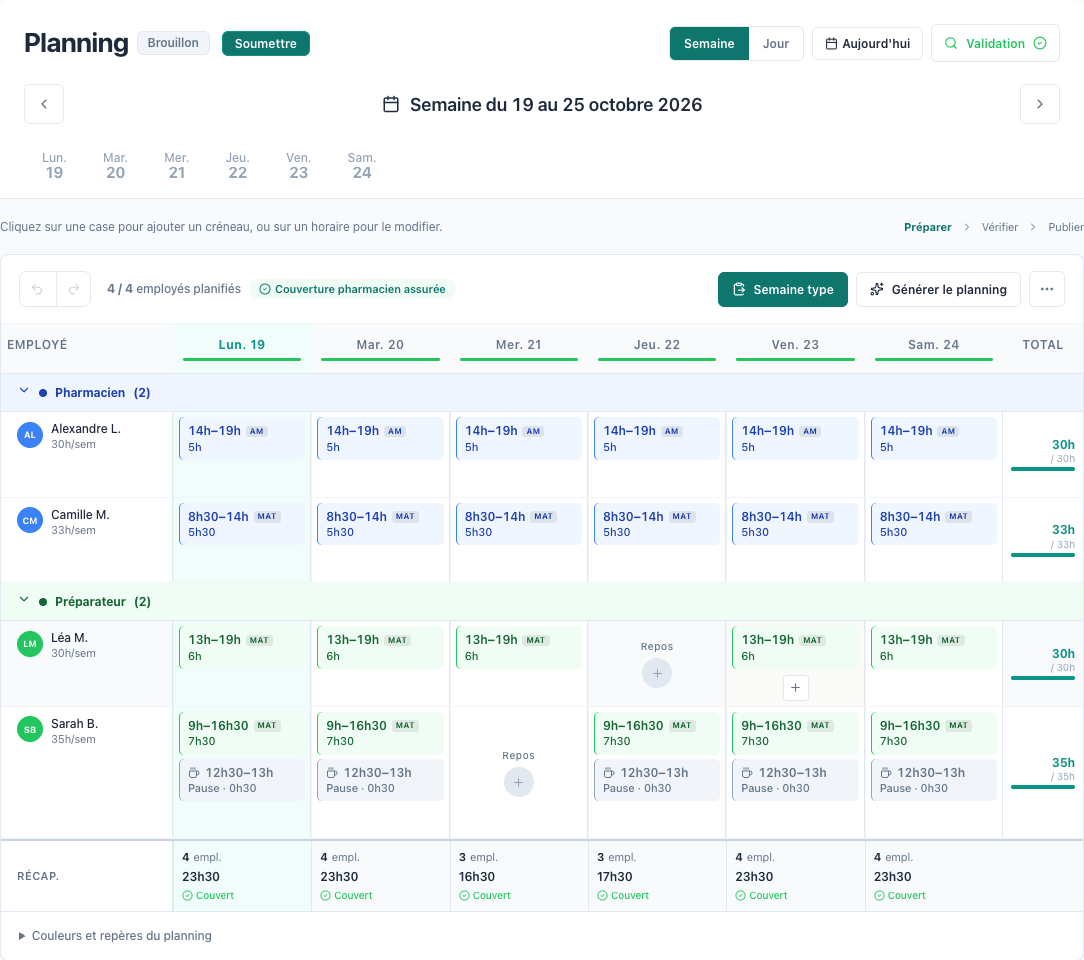Expand Couleurs et repères du planning
Image resolution: width=1084 pixels, height=960 pixels.
pyautogui.click(x=115, y=936)
